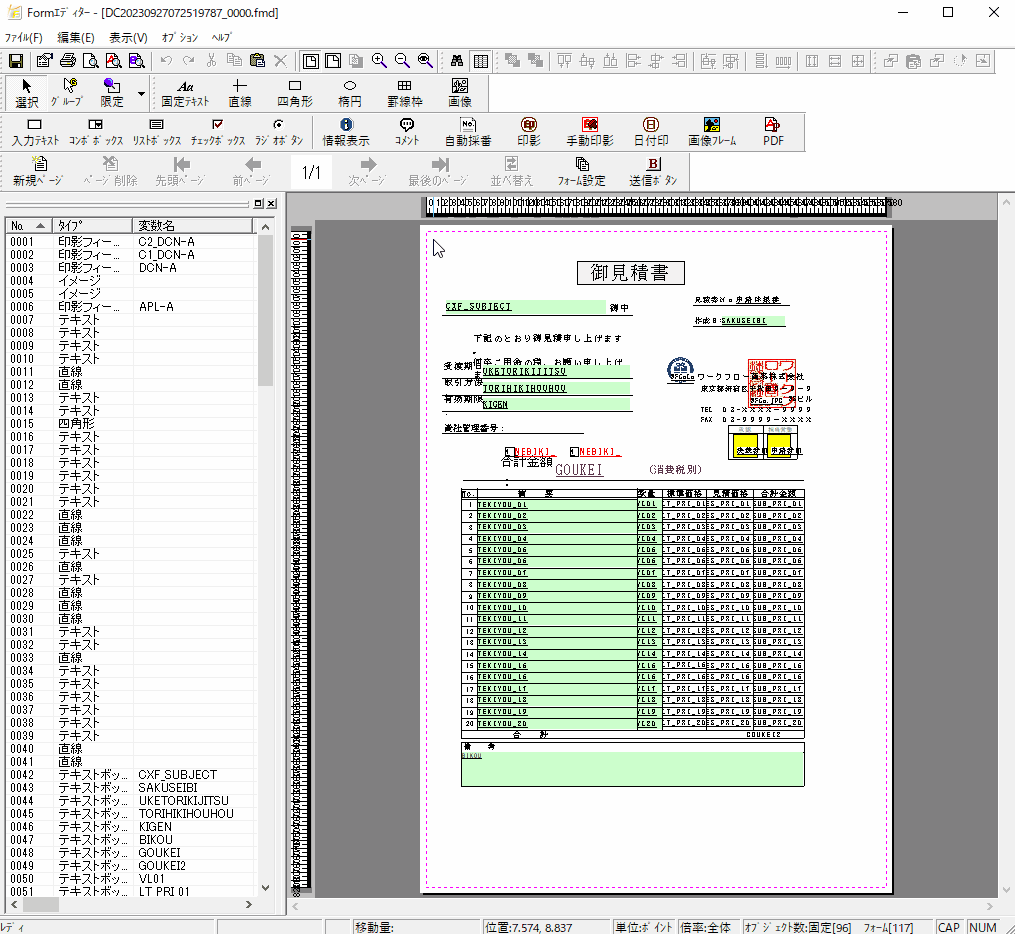Insert a リストボックス control
The image size is (1015, 934).
point(157,132)
